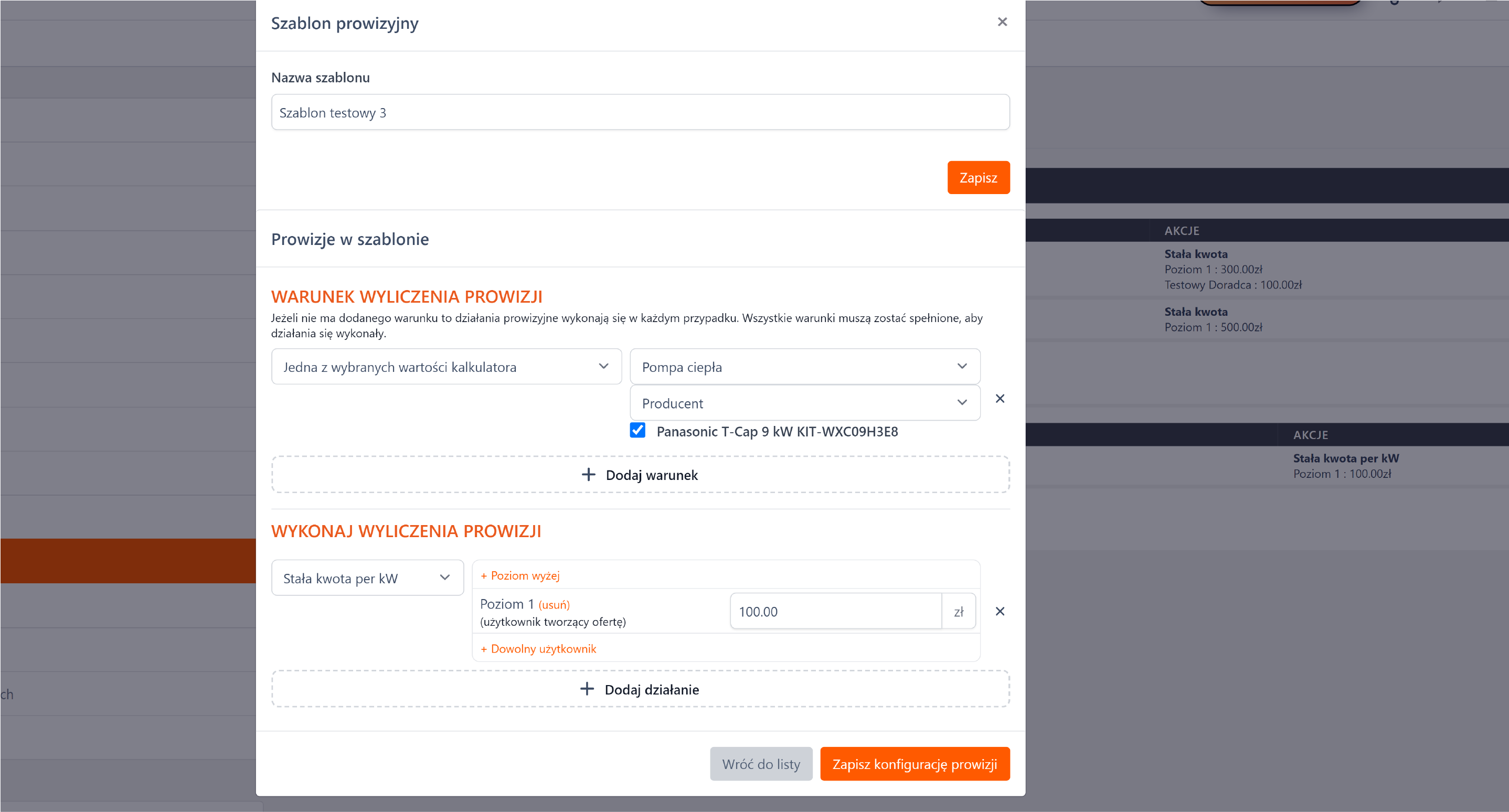The image size is (1509, 812).
Task: Click the orange Zapisz button
Action: (x=977, y=177)
